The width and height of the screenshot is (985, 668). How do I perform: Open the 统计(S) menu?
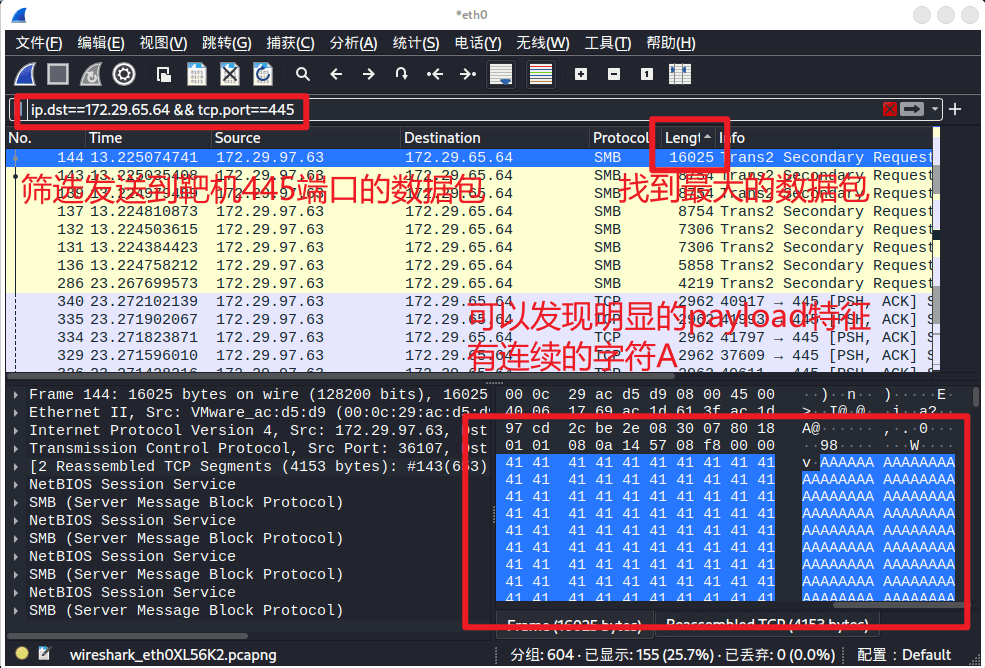click(415, 43)
